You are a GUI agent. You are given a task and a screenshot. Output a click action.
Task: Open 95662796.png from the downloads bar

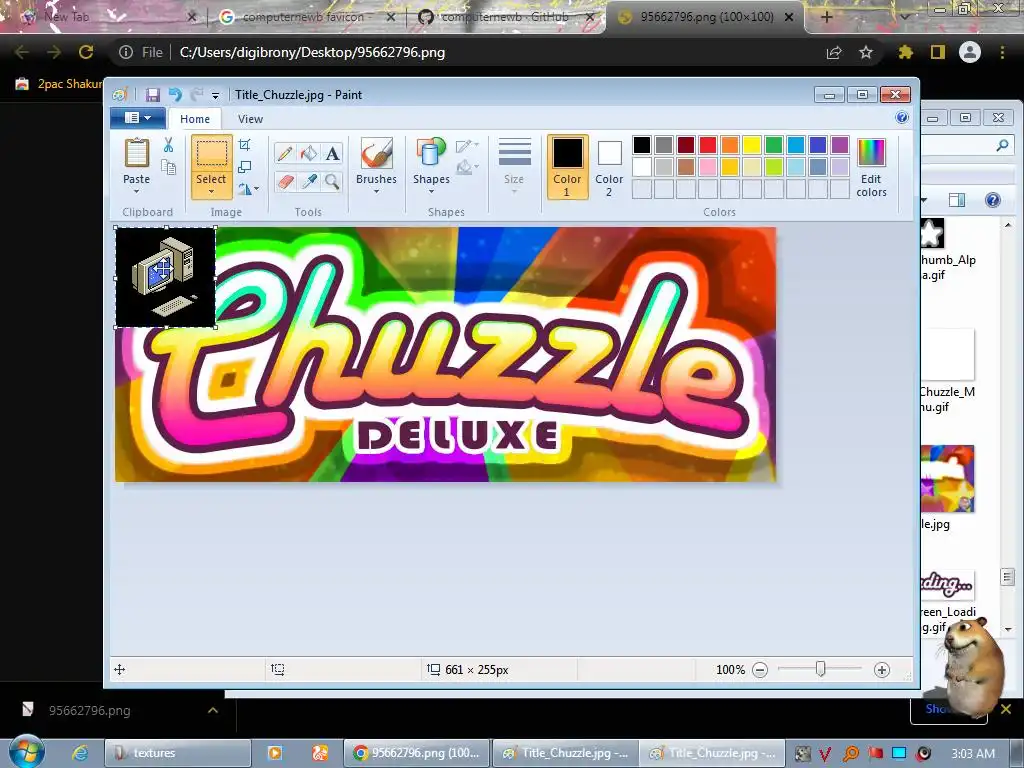click(x=89, y=710)
